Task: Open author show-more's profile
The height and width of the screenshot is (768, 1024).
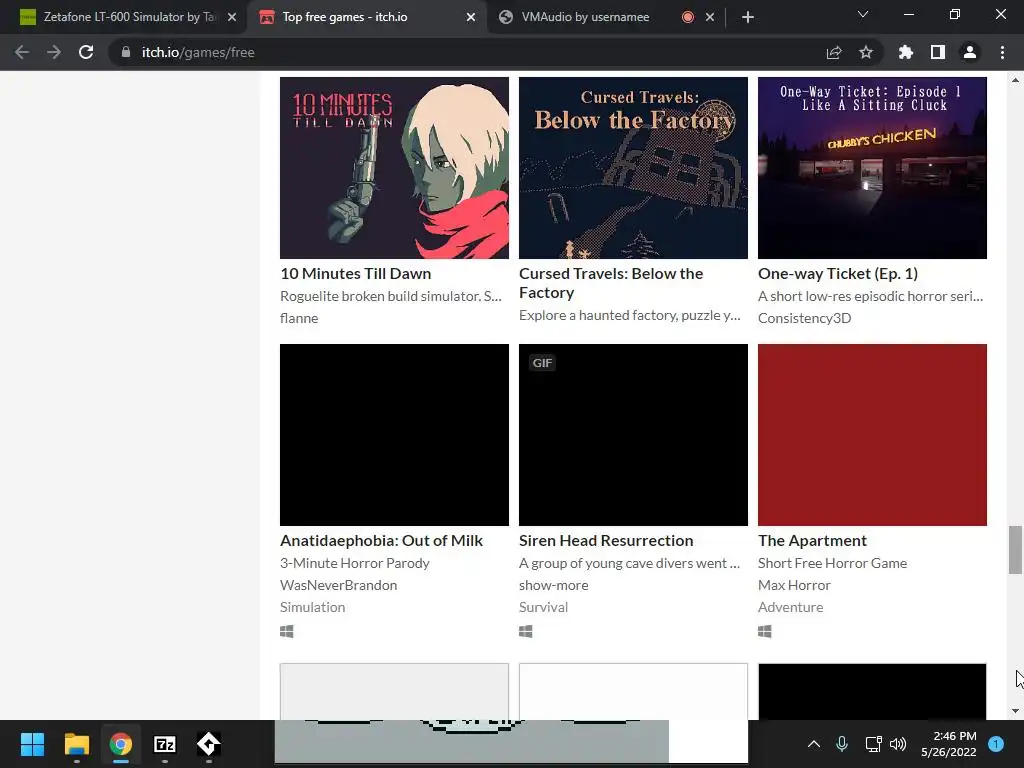Action: coord(554,585)
